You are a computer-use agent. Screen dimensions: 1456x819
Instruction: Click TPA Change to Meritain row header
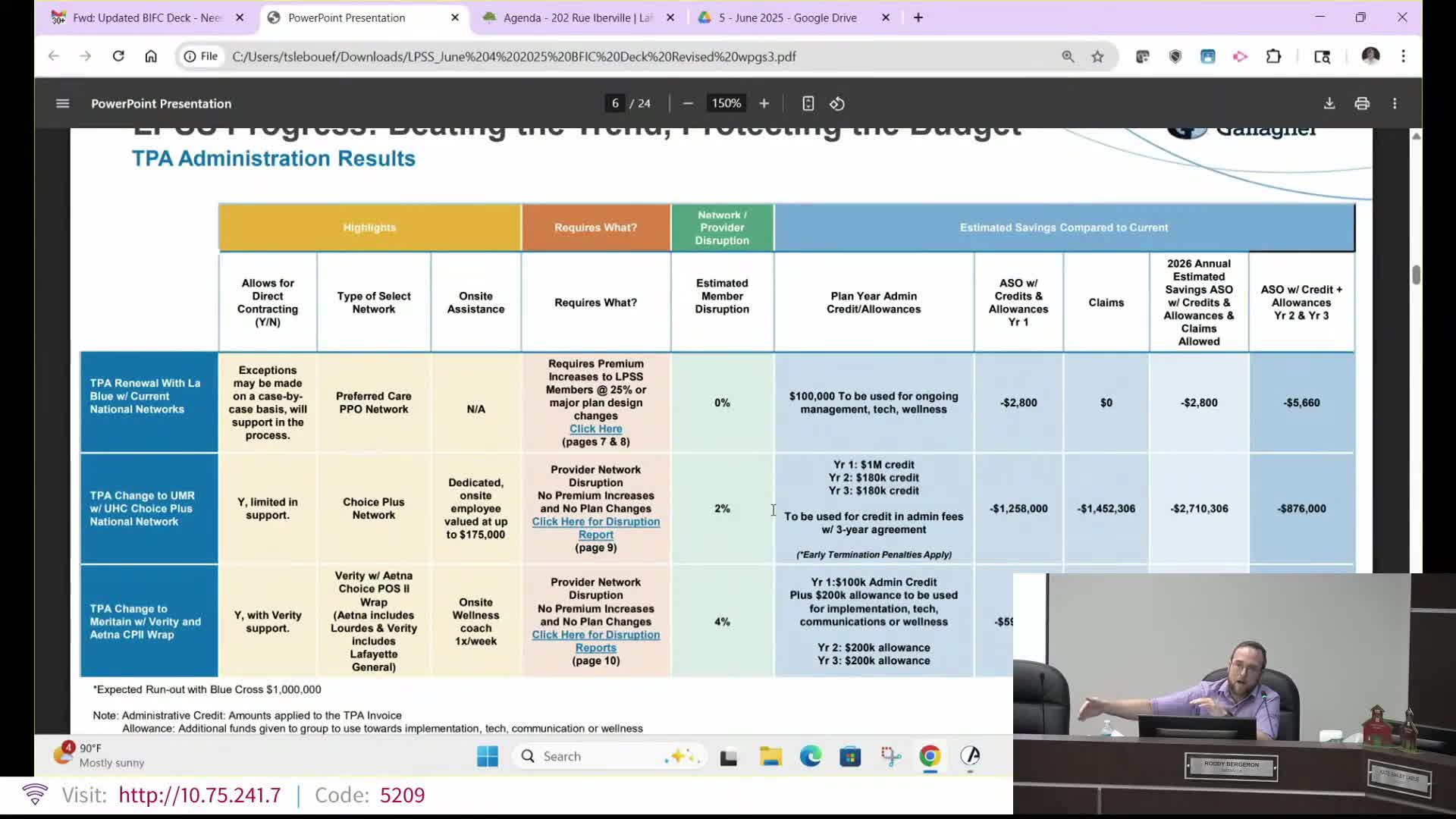coord(149,621)
